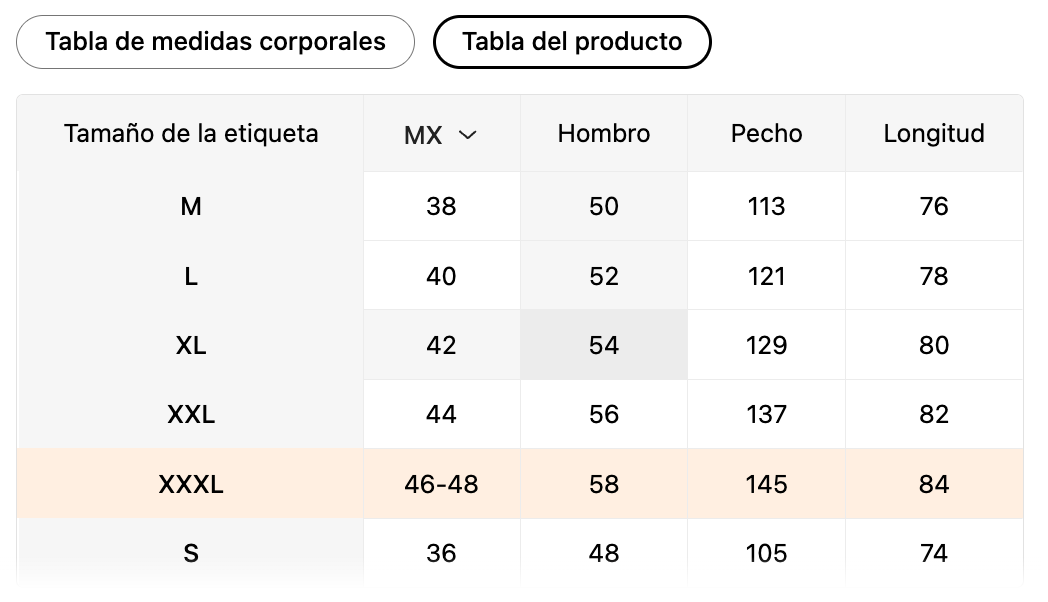Image resolution: width=1048 pixels, height=602 pixels.
Task: Select the XXL size row label
Action: [x=191, y=414]
